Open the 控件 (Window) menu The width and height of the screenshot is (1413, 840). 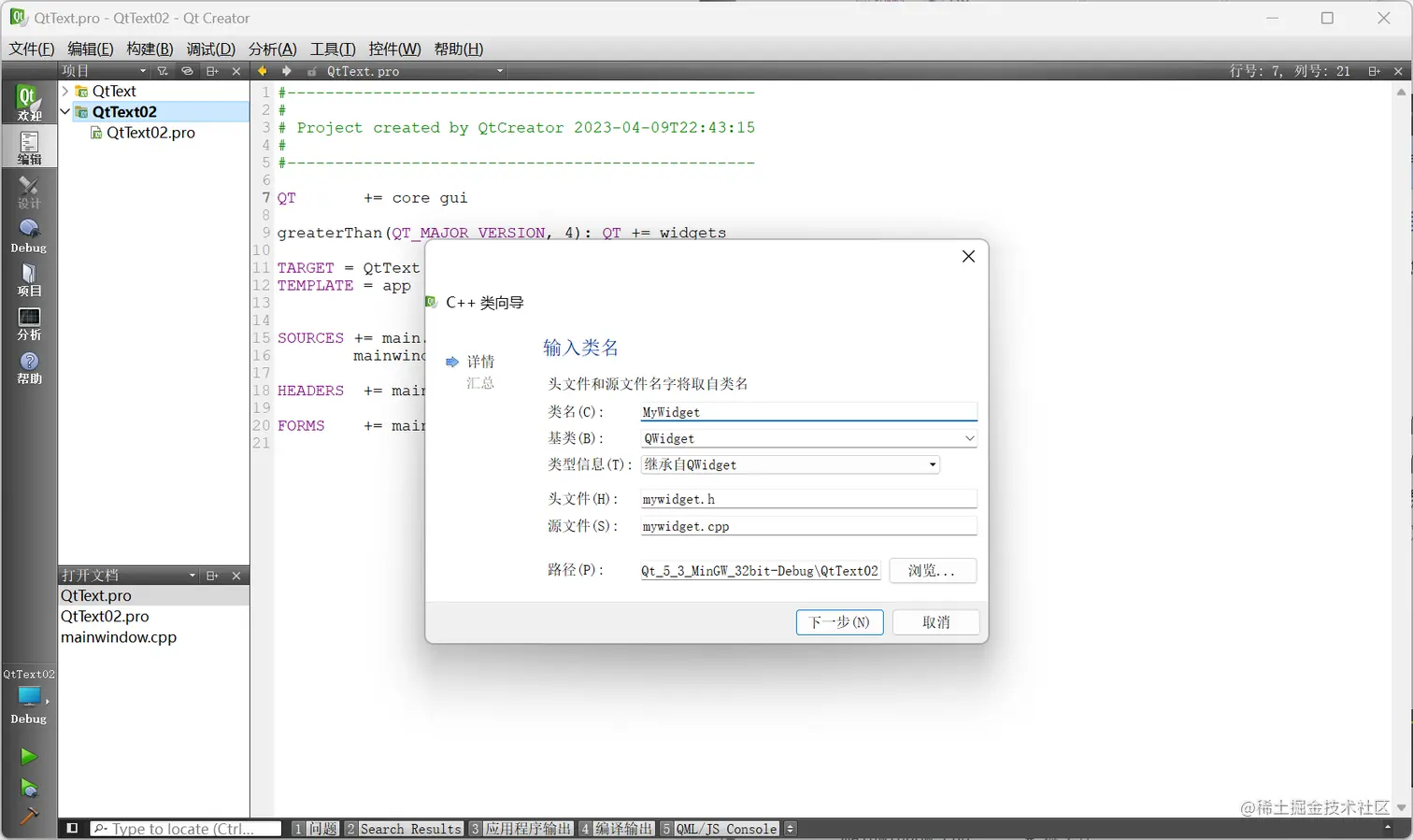pyautogui.click(x=394, y=49)
